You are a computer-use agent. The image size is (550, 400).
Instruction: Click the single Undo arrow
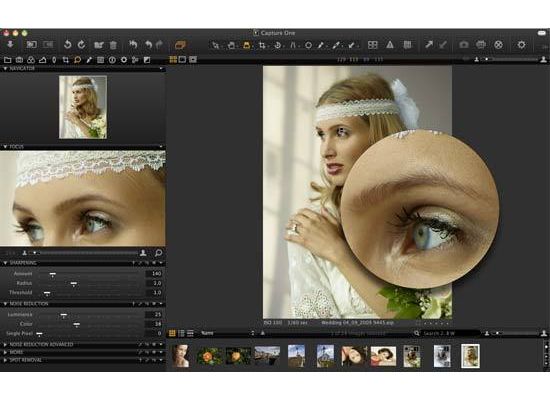pyautogui.click(x=148, y=45)
